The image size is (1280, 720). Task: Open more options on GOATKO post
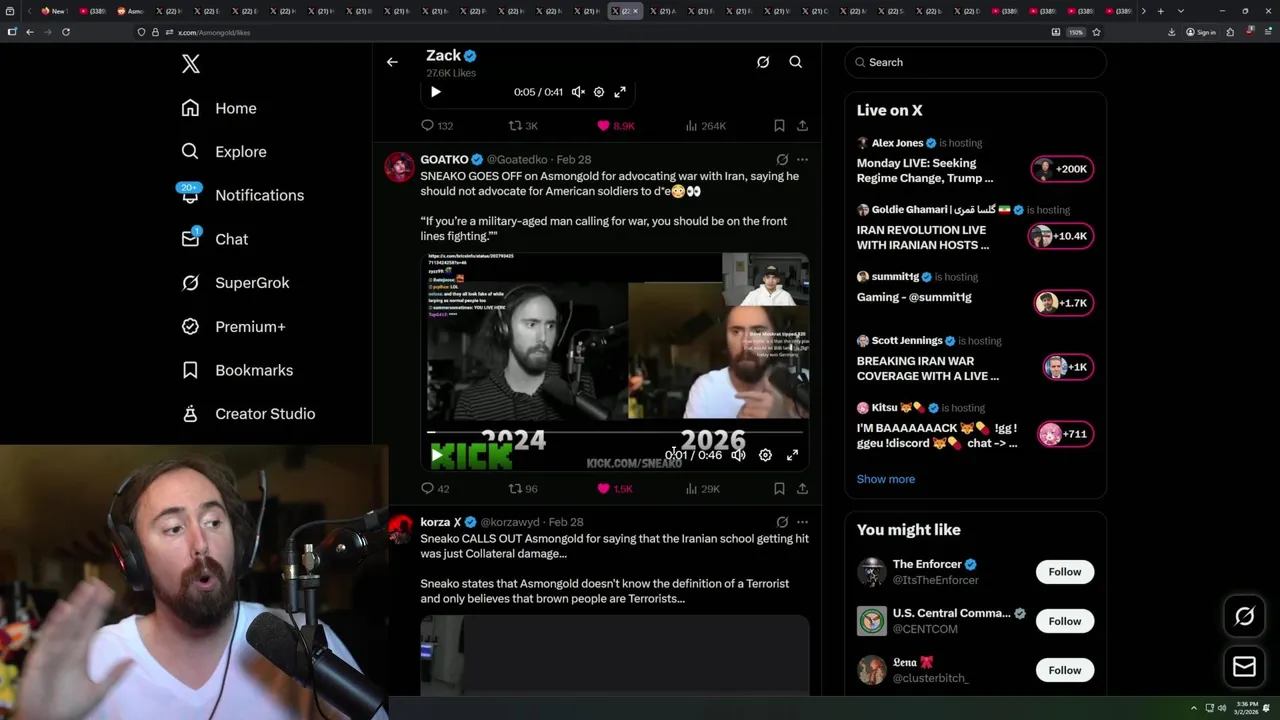coord(802,160)
